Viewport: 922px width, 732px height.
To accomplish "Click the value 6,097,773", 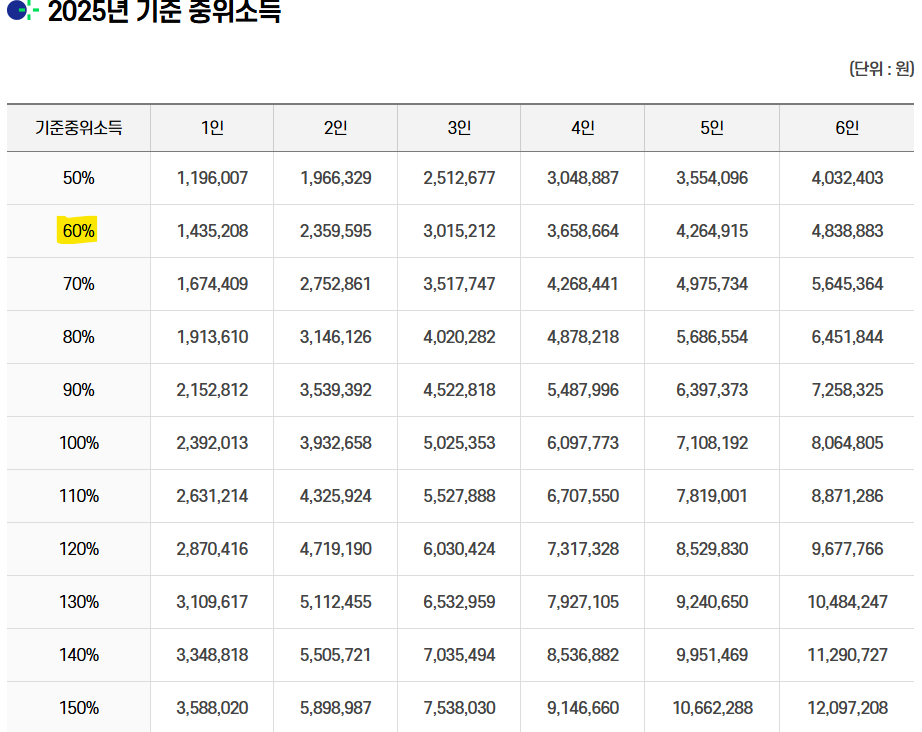I will pyautogui.click(x=583, y=443).
